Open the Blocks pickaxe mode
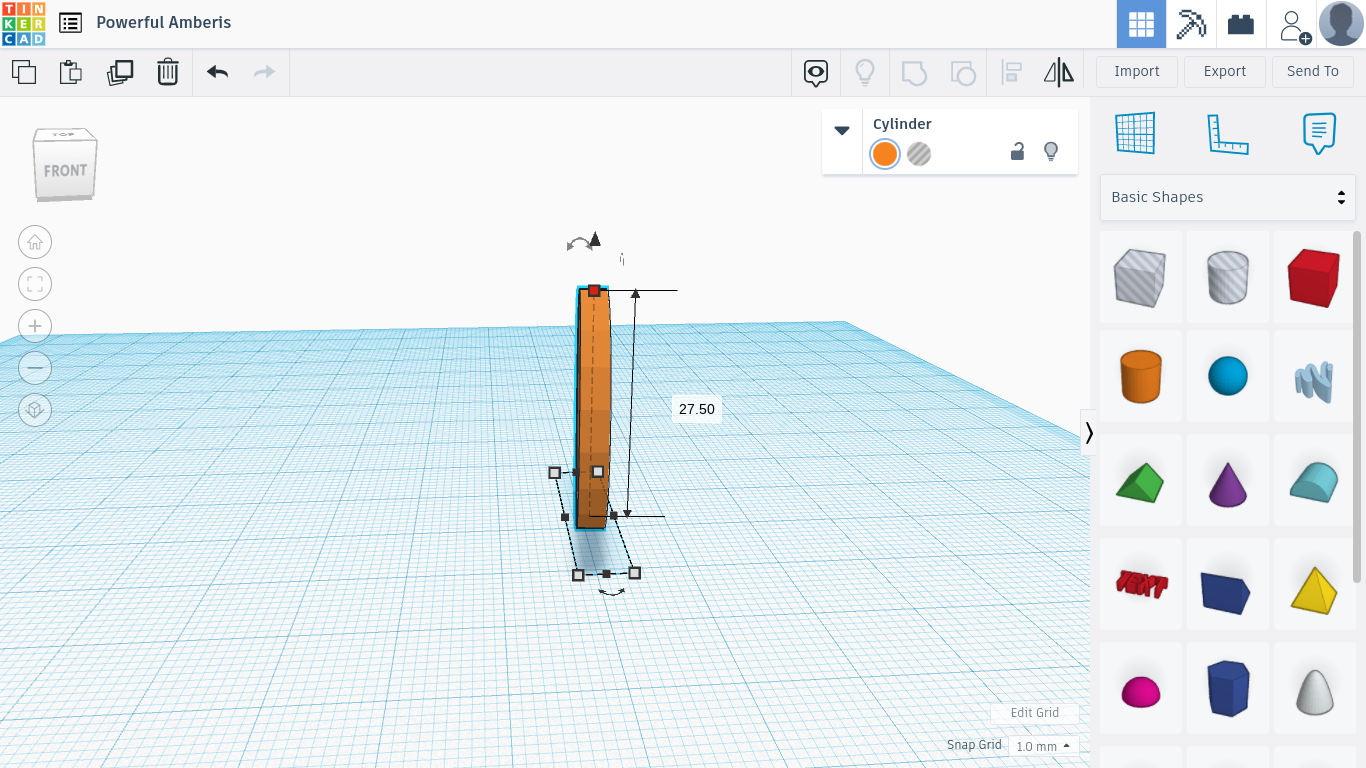This screenshot has width=1366, height=768. [1191, 24]
